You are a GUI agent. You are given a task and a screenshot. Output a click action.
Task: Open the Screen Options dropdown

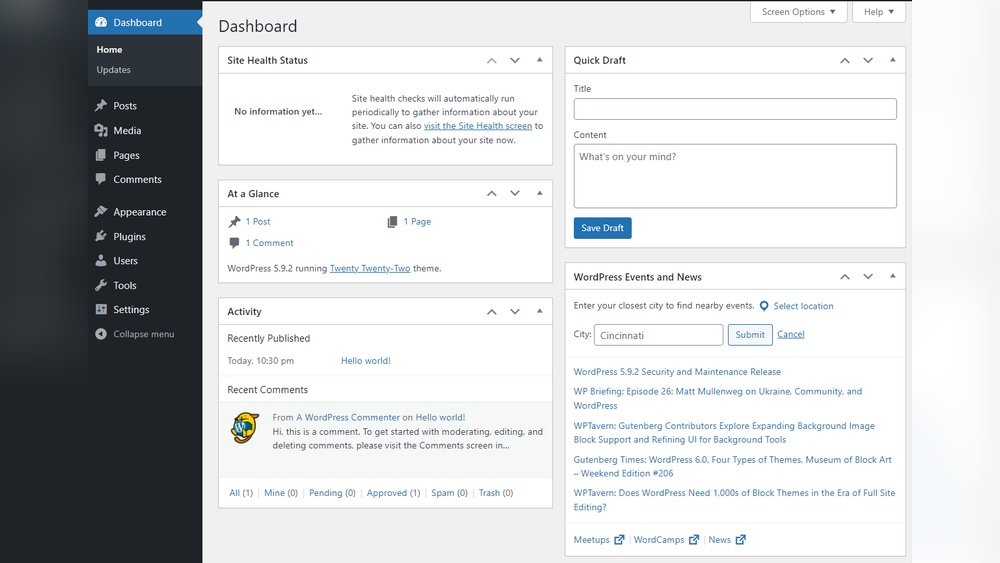point(798,12)
